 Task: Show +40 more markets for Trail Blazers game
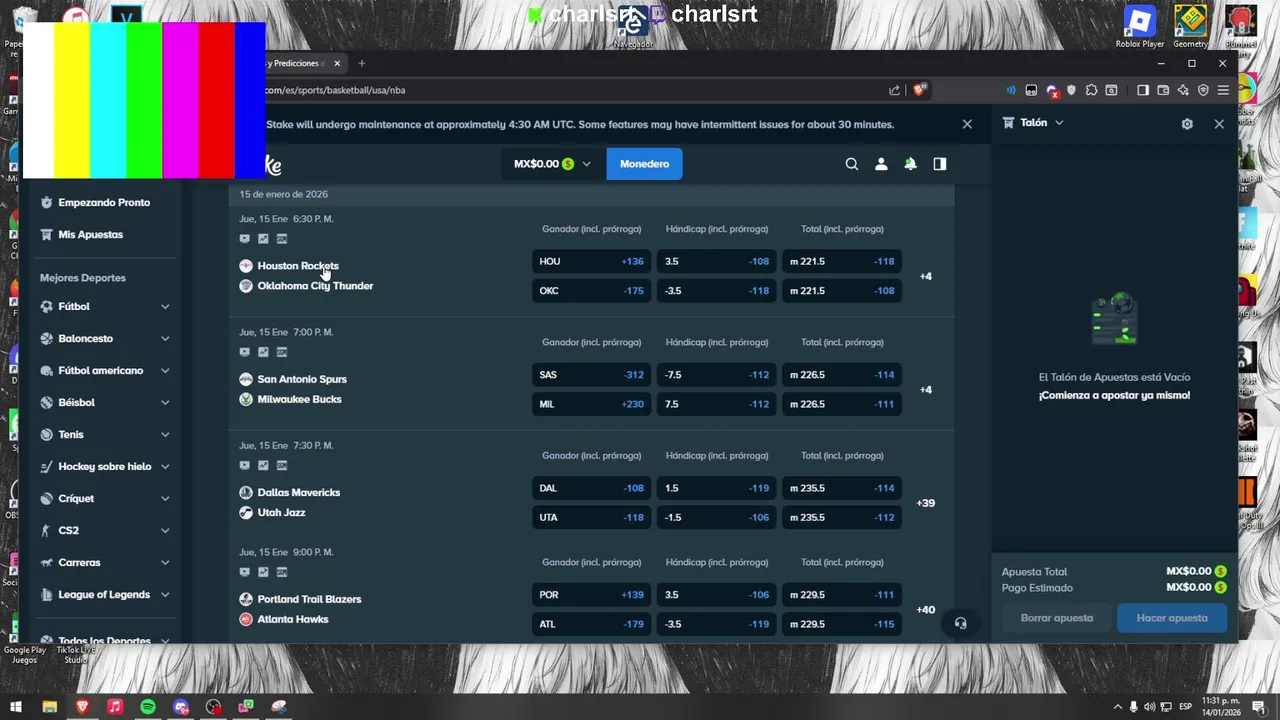tap(926, 610)
